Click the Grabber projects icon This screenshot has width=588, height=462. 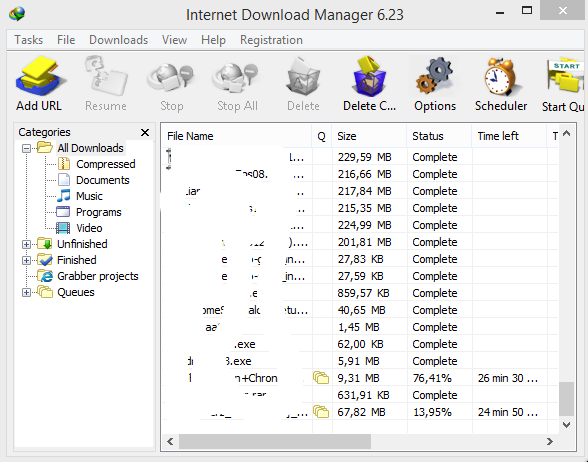(x=45, y=276)
